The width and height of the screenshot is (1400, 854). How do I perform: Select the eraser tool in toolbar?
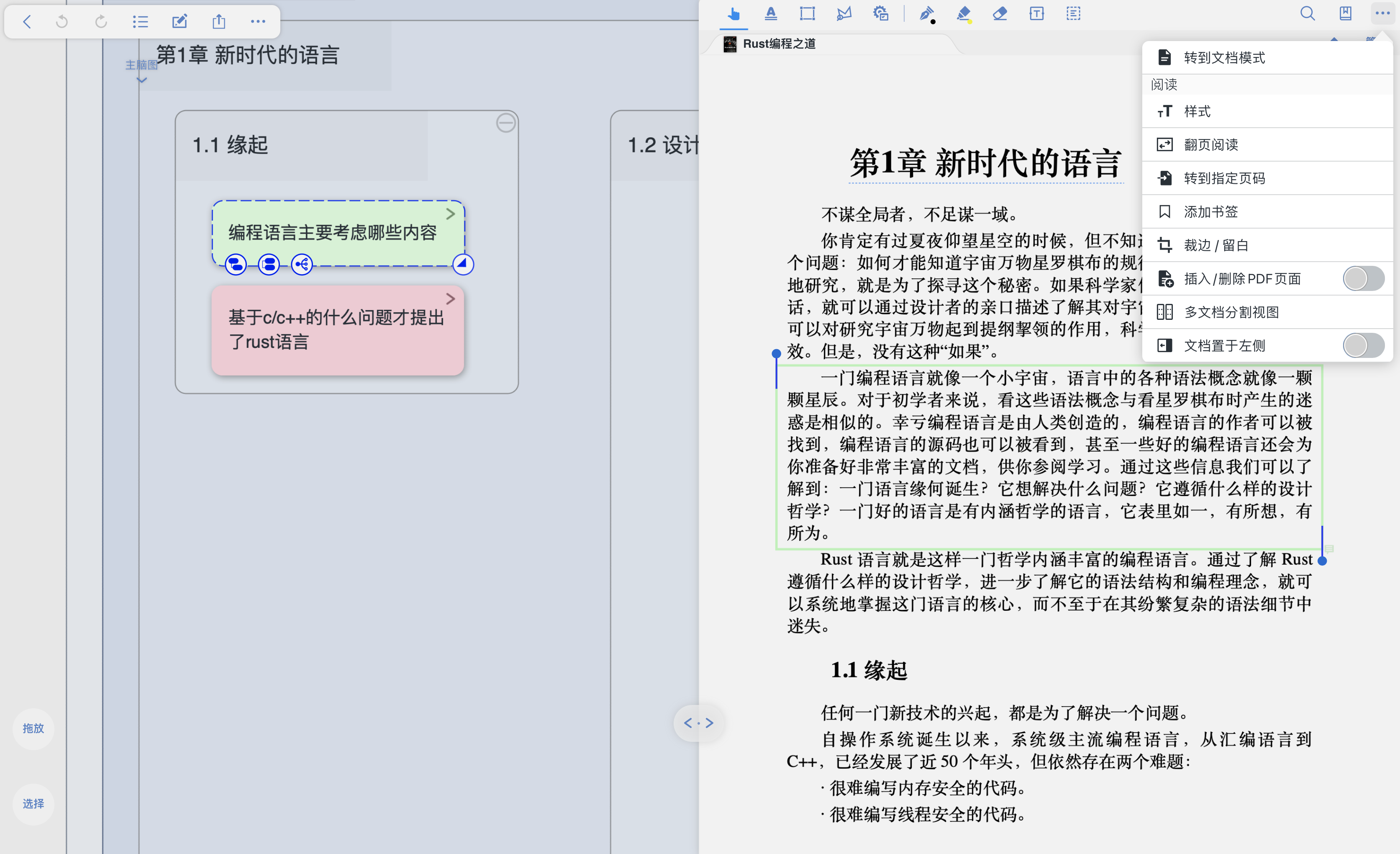pos(1000,14)
